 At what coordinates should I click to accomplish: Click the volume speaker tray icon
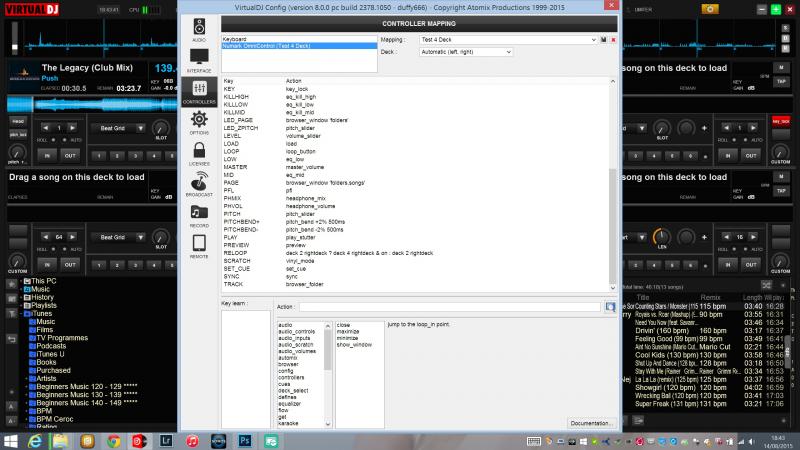tap(752, 442)
